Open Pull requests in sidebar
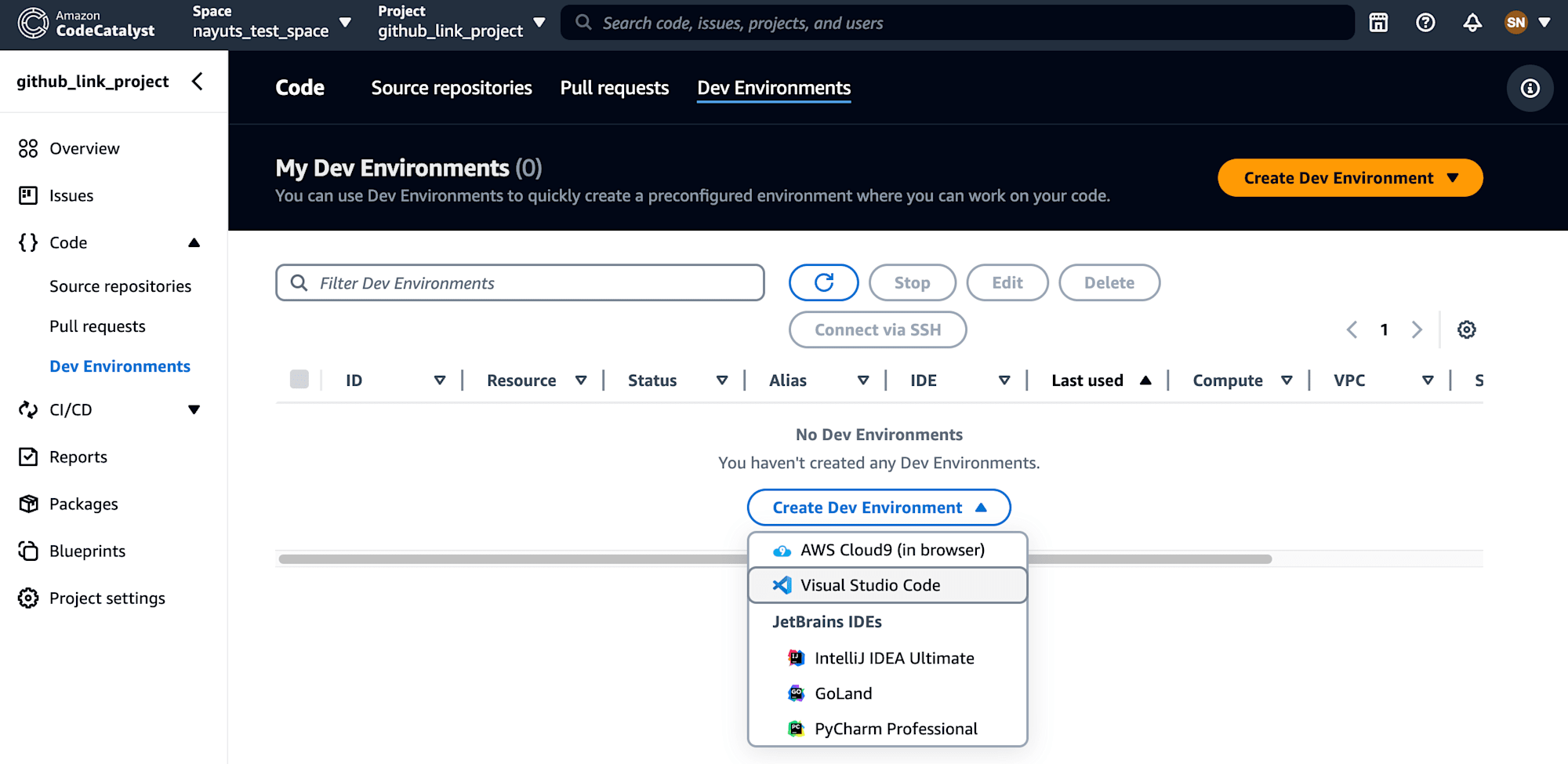Screen dimensions: 1568x764 click(x=97, y=326)
